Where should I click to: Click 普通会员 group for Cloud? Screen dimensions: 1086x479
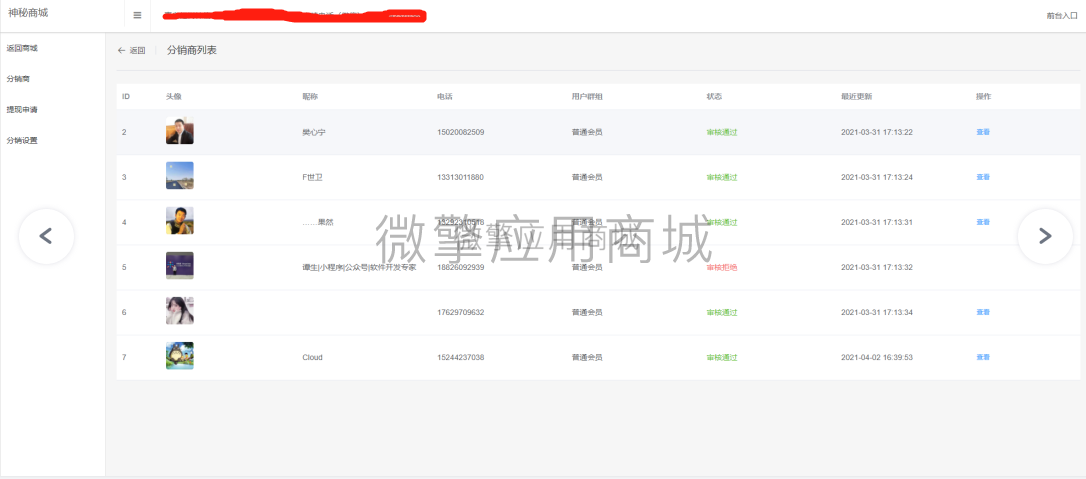click(587, 357)
